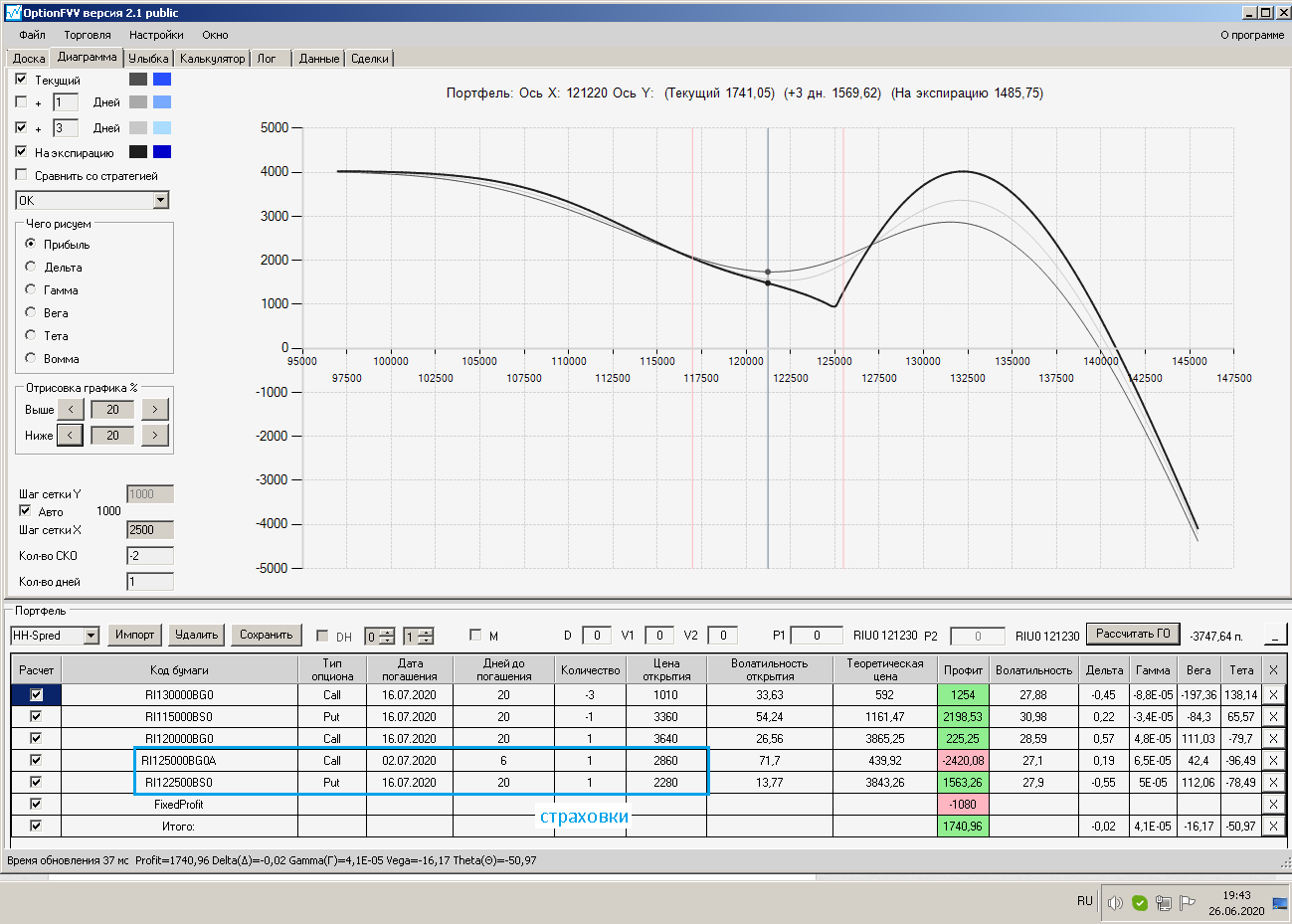Select the Дельта radio button
The height and width of the screenshot is (924, 1292).
[x=31, y=267]
